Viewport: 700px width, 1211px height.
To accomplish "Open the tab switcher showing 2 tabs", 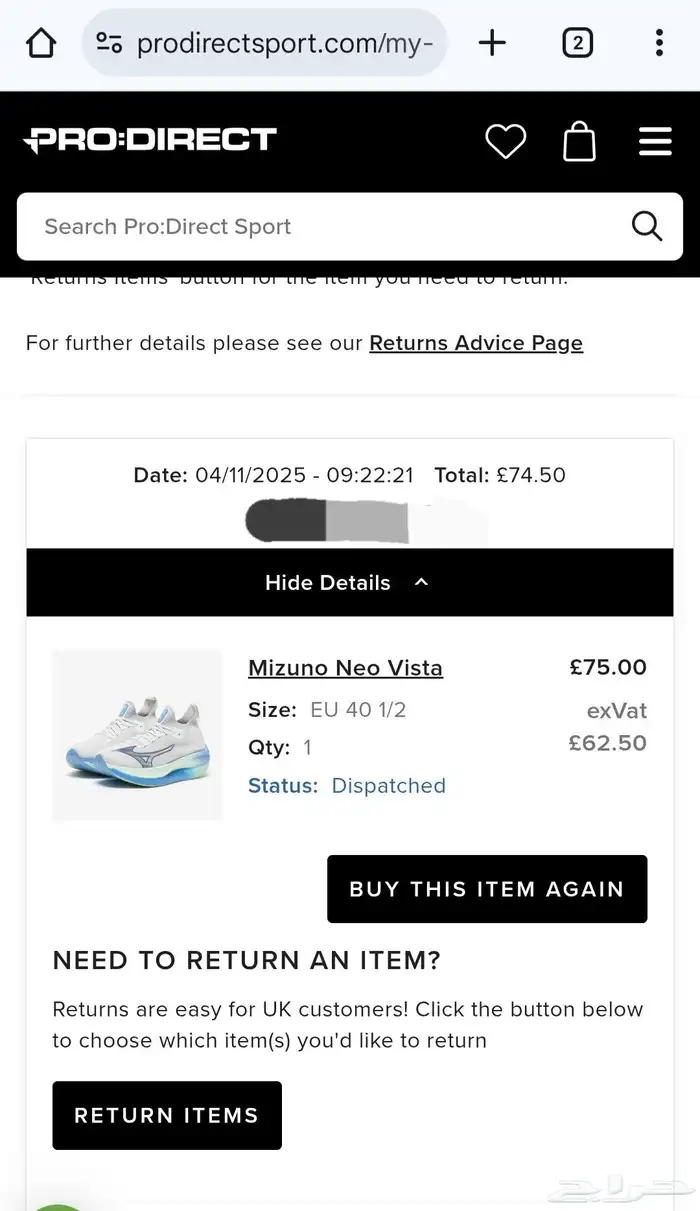I will 578,43.
